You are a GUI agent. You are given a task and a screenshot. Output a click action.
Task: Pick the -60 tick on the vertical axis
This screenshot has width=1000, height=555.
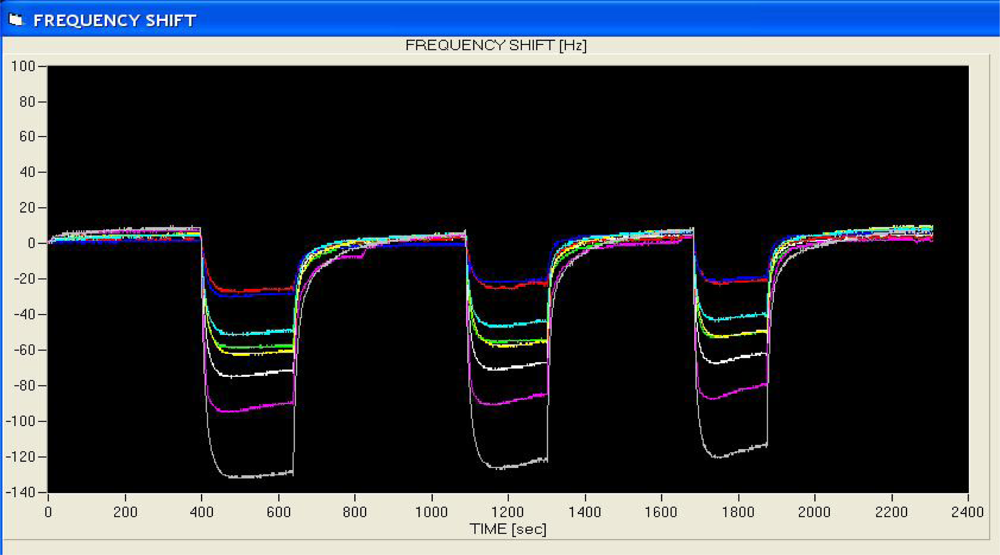click(x=23, y=350)
